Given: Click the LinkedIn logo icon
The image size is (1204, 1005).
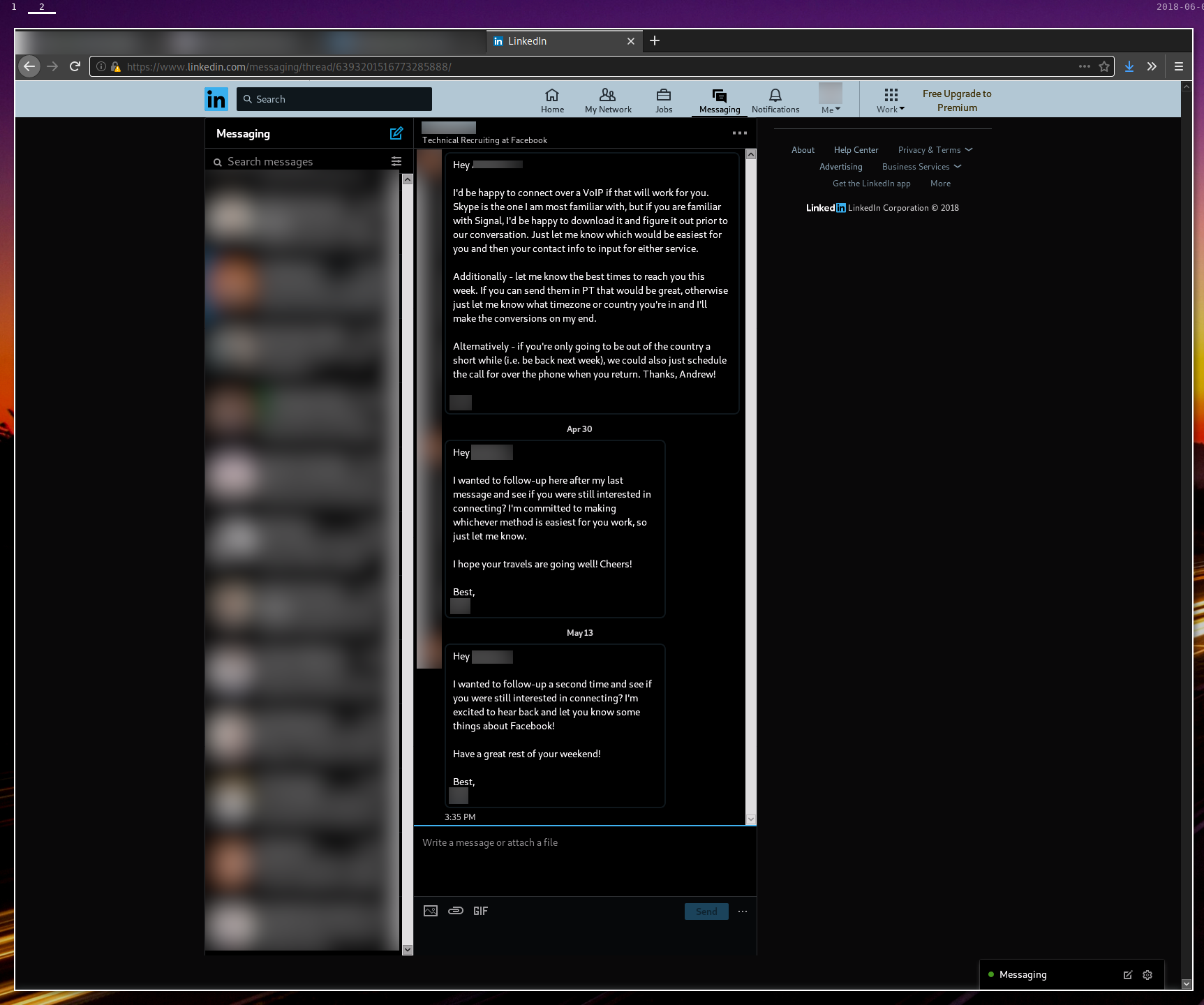Looking at the screenshot, I should [x=216, y=99].
